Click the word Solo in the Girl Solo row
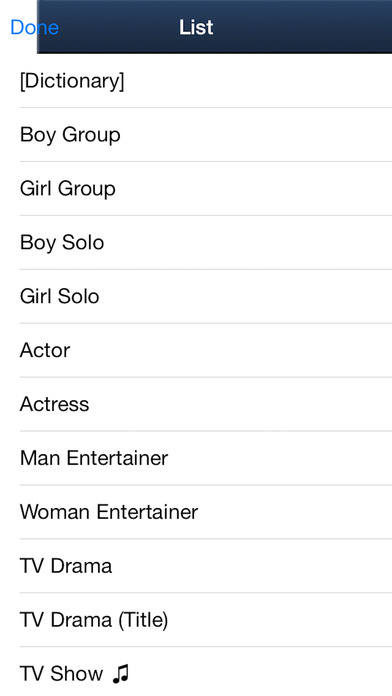Screen dimensions: 392x696 (78, 297)
